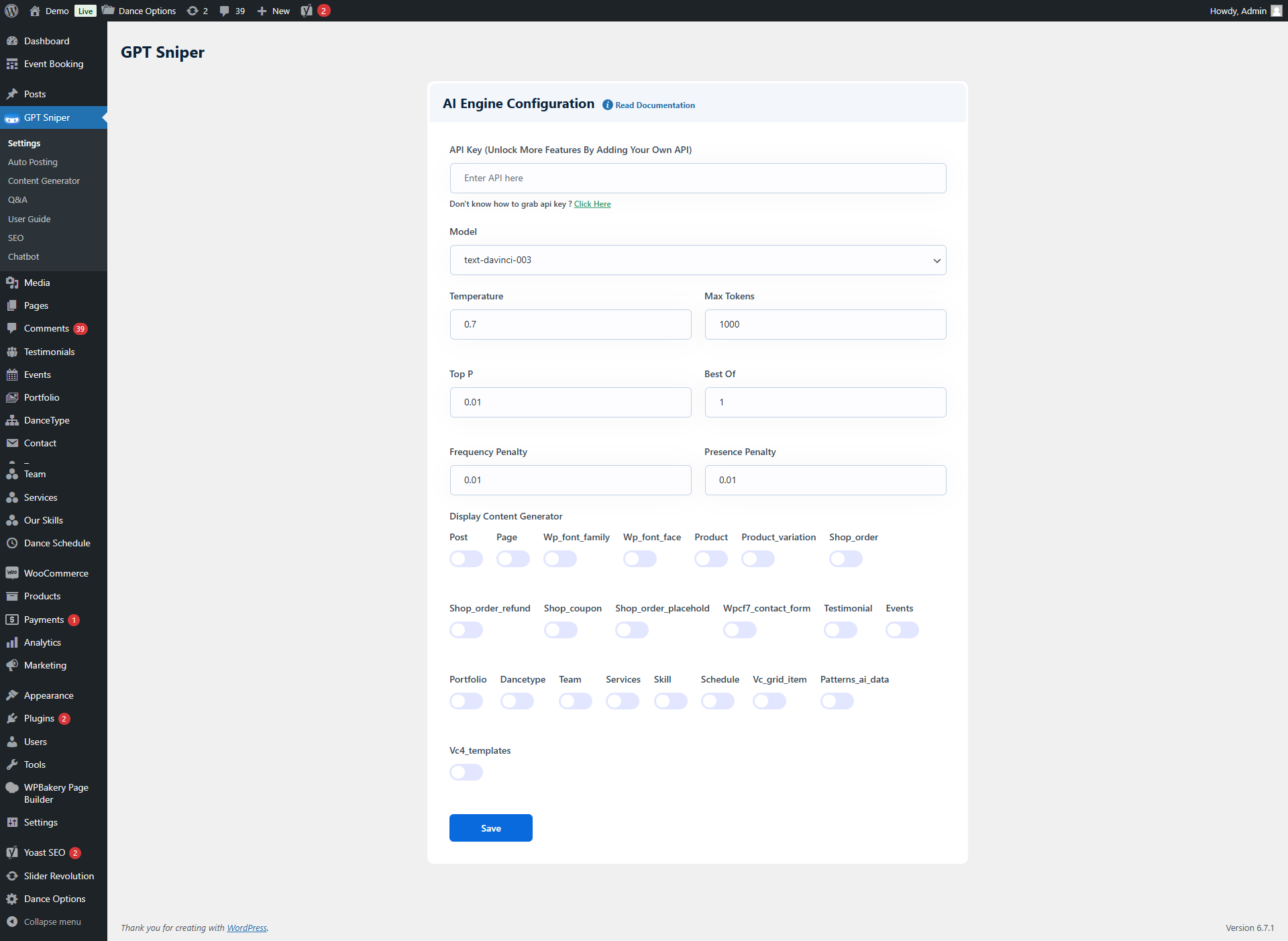Click the Max Tokens input field

point(825,324)
